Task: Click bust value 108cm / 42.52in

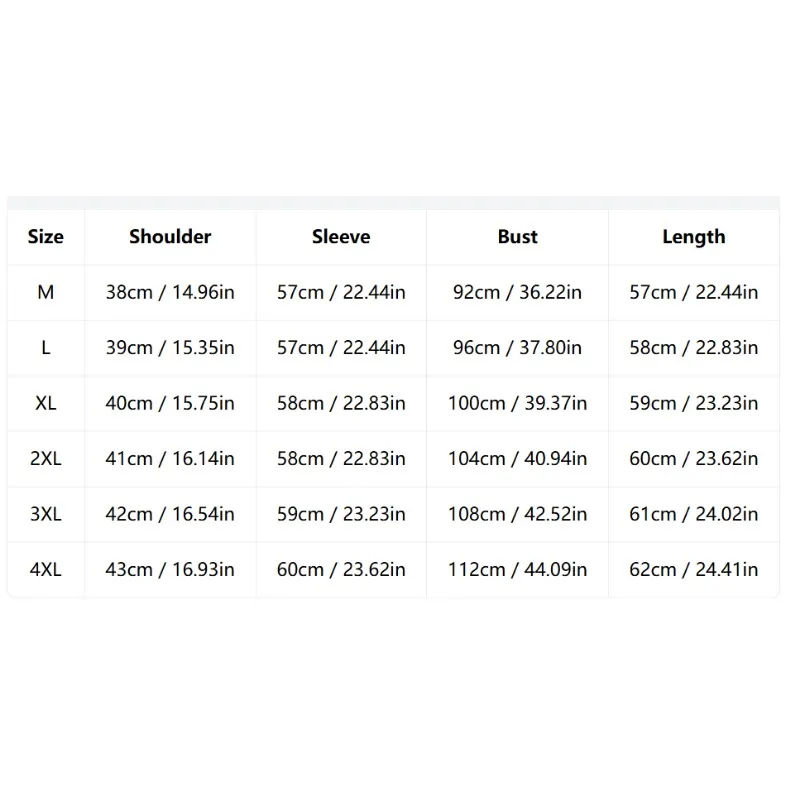Action: point(517,514)
